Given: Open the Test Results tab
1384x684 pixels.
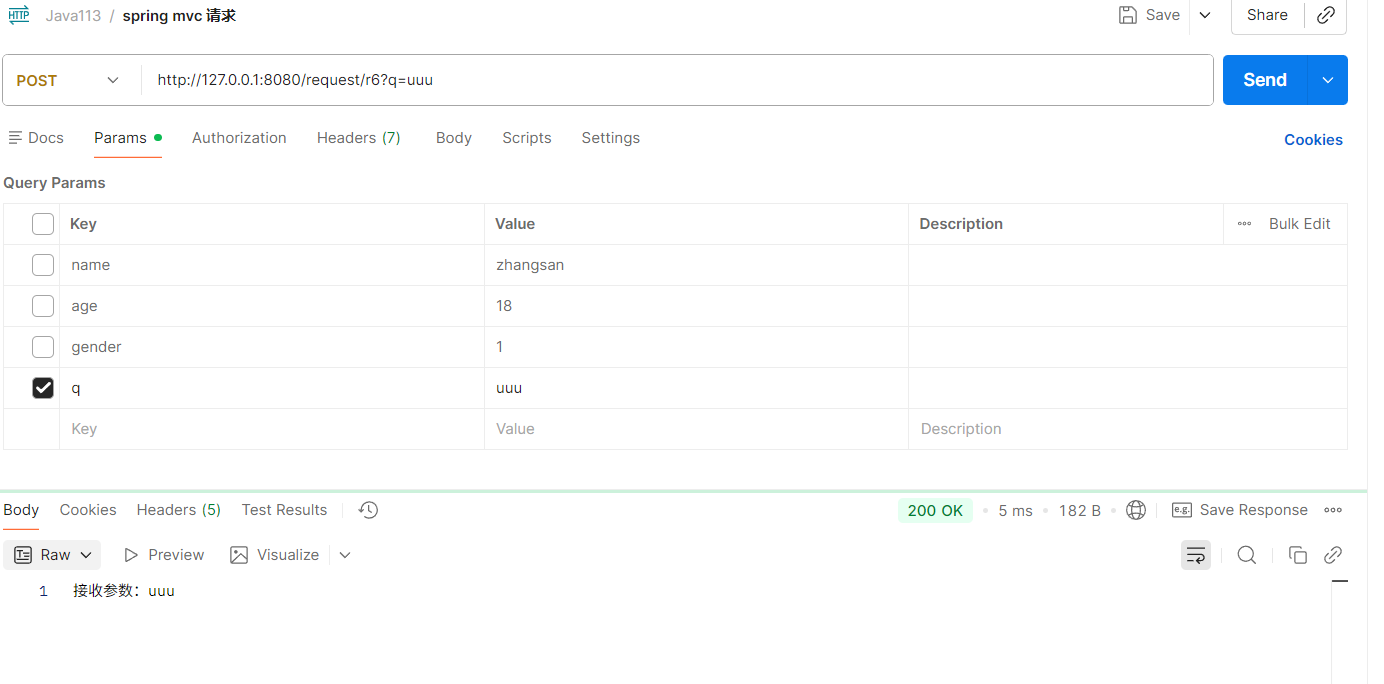Looking at the screenshot, I should click(x=284, y=510).
